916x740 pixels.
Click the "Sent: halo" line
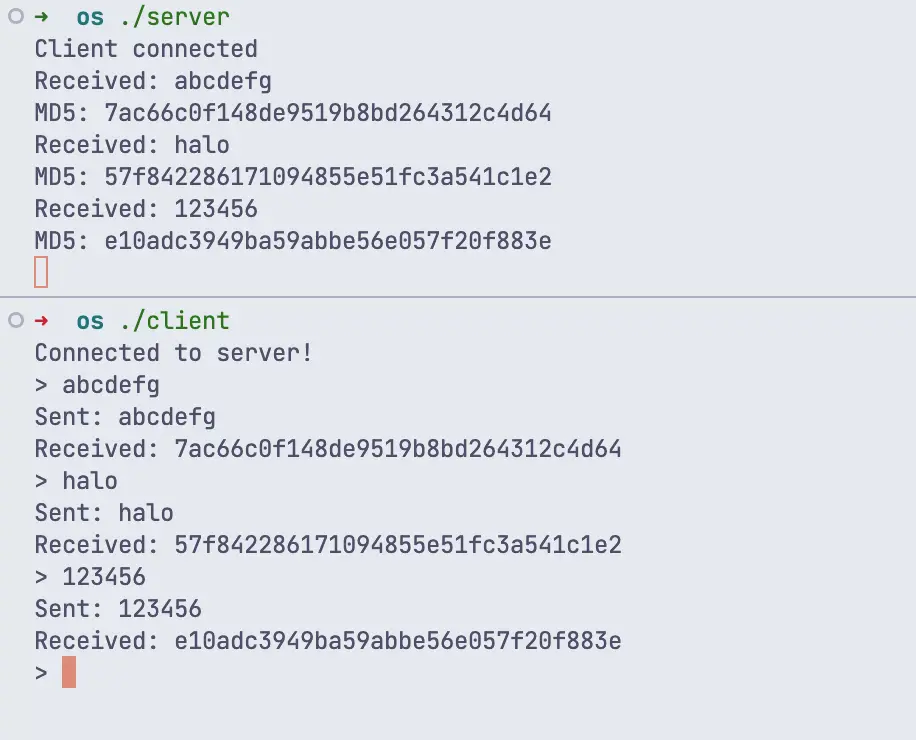click(104, 513)
